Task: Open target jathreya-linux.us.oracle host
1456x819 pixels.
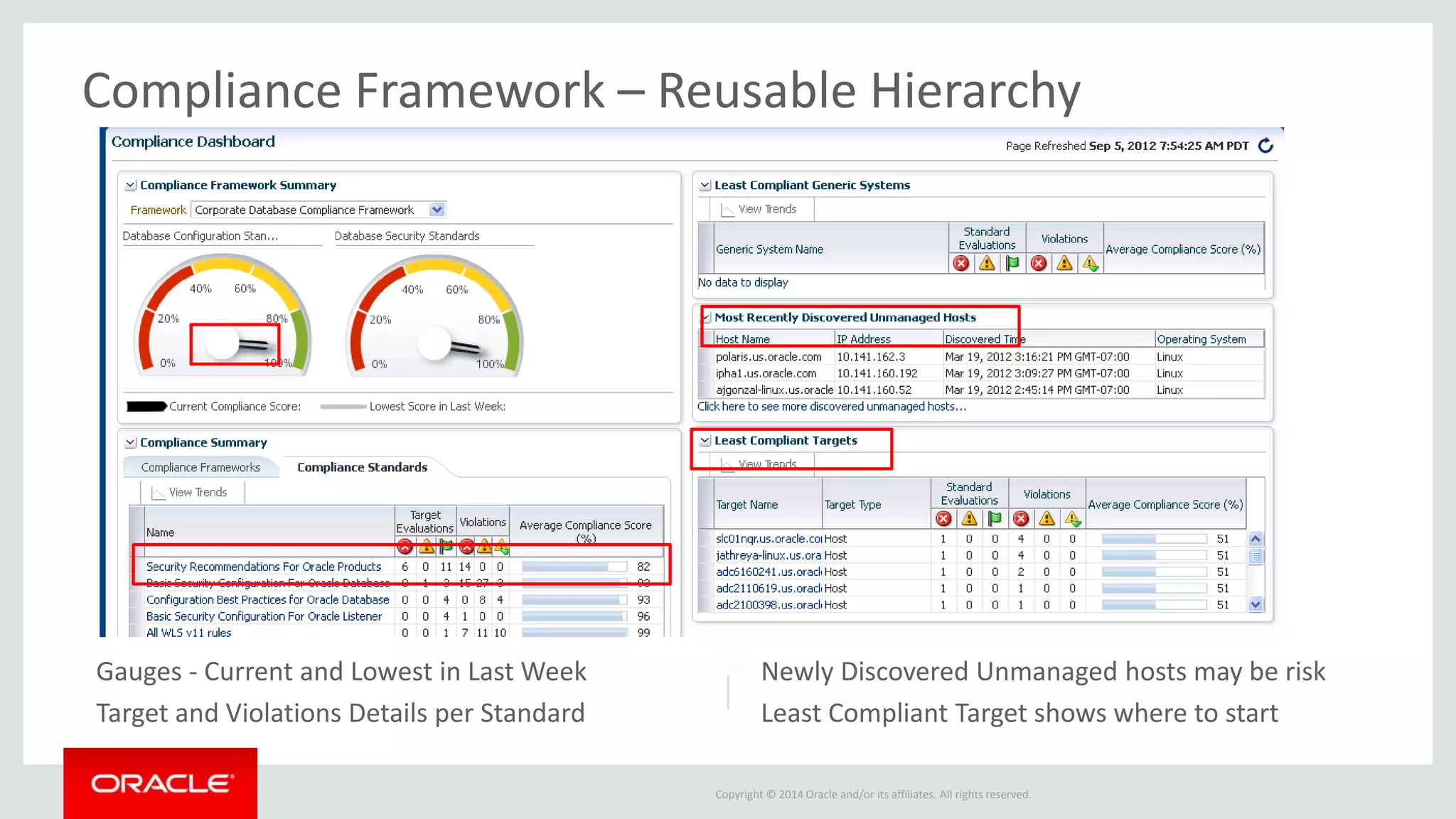Action: click(x=769, y=555)
